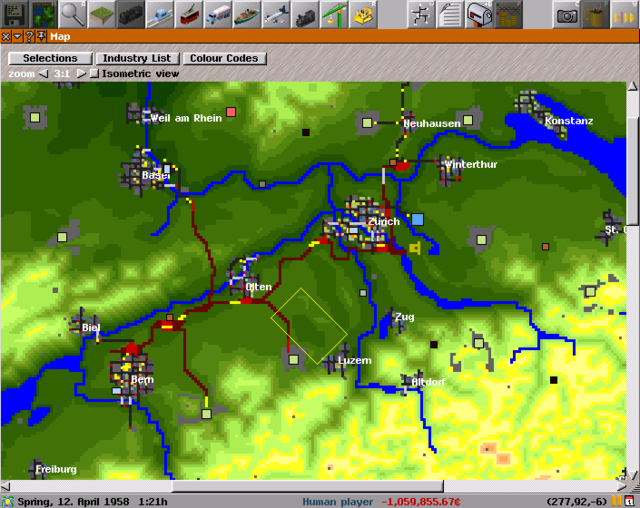640x508 pixels.
Task: Click the Luzern city label
Action: click(x=355, y=360)
